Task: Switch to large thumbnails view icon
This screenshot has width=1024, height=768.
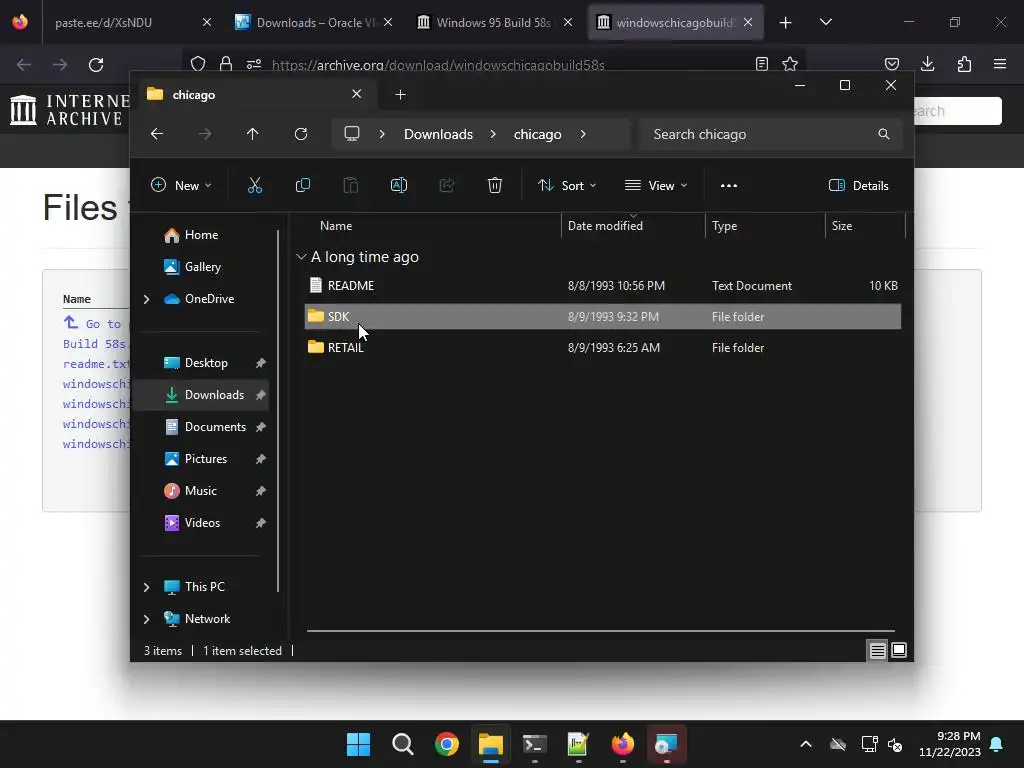Action: click(x=899, y=650)
